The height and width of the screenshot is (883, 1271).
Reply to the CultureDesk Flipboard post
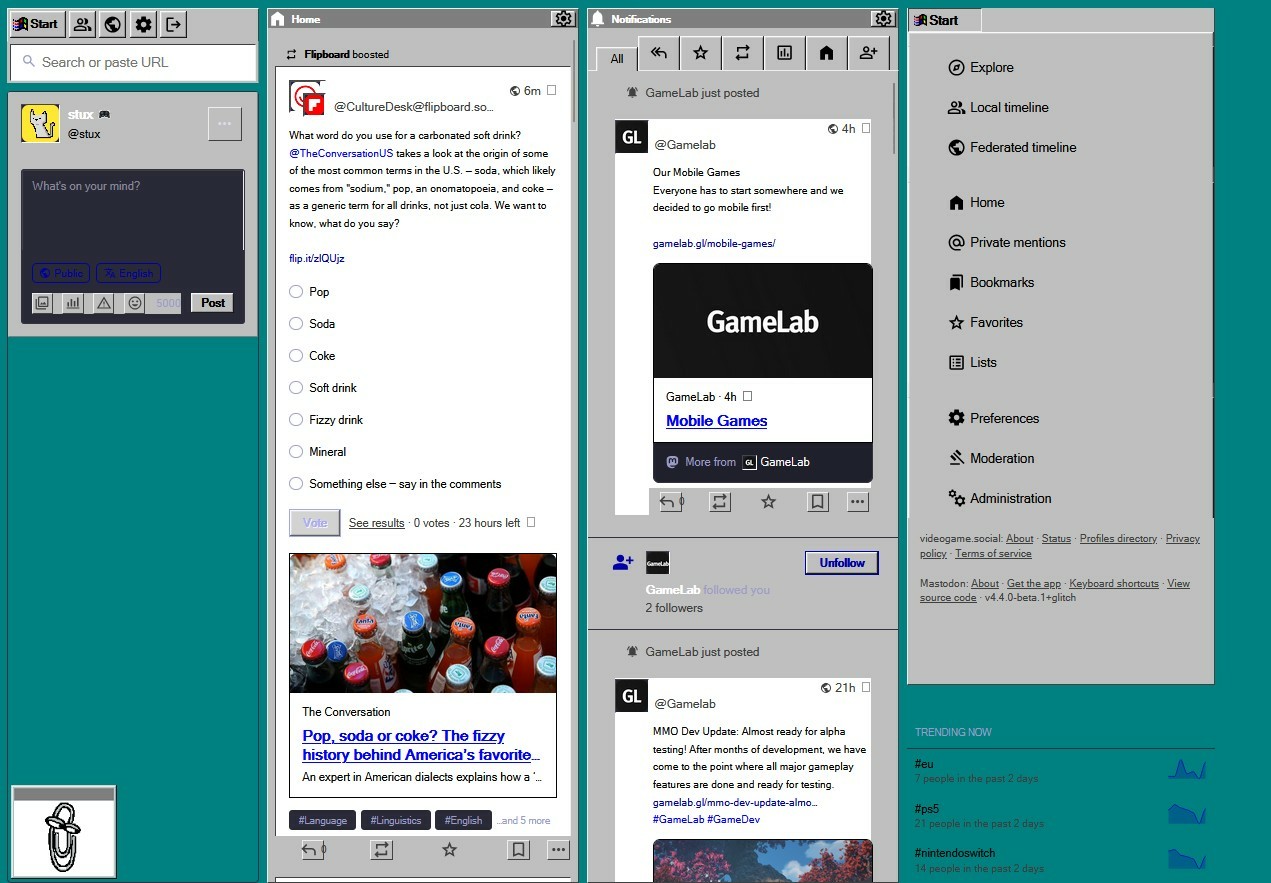pyautogui.click(x=314, y=850)
